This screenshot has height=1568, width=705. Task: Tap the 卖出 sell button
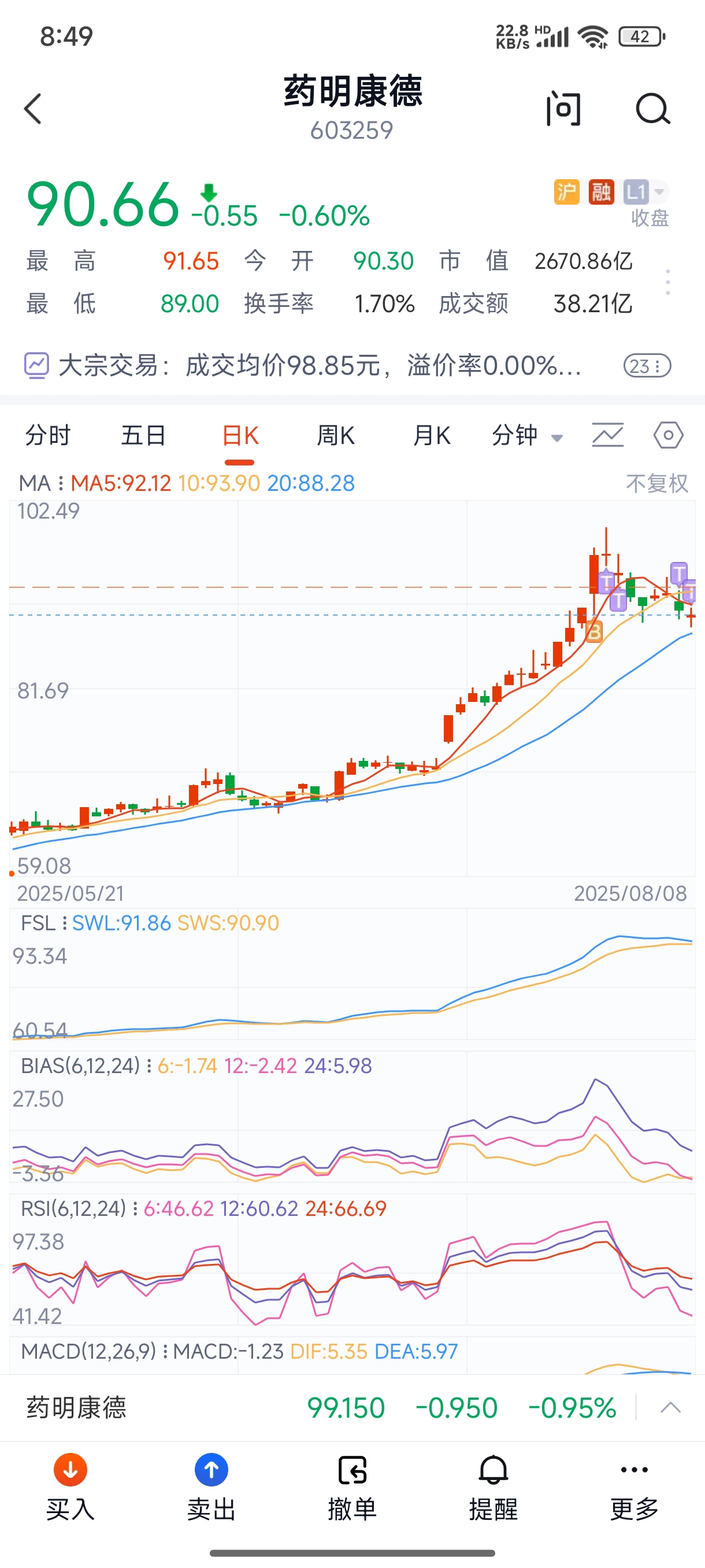pos(211,1488)
